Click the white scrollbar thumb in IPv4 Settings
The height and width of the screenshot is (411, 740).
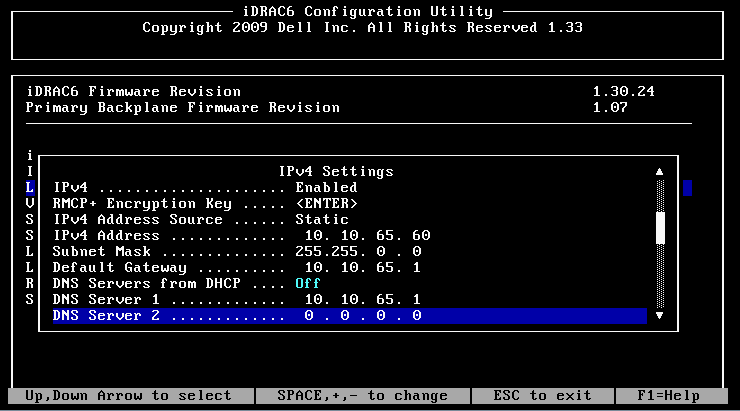(660, 228)
